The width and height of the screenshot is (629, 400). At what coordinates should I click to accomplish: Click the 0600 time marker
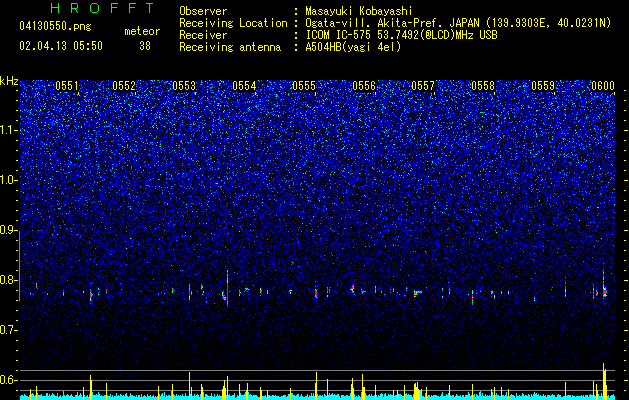pos(603,86)
